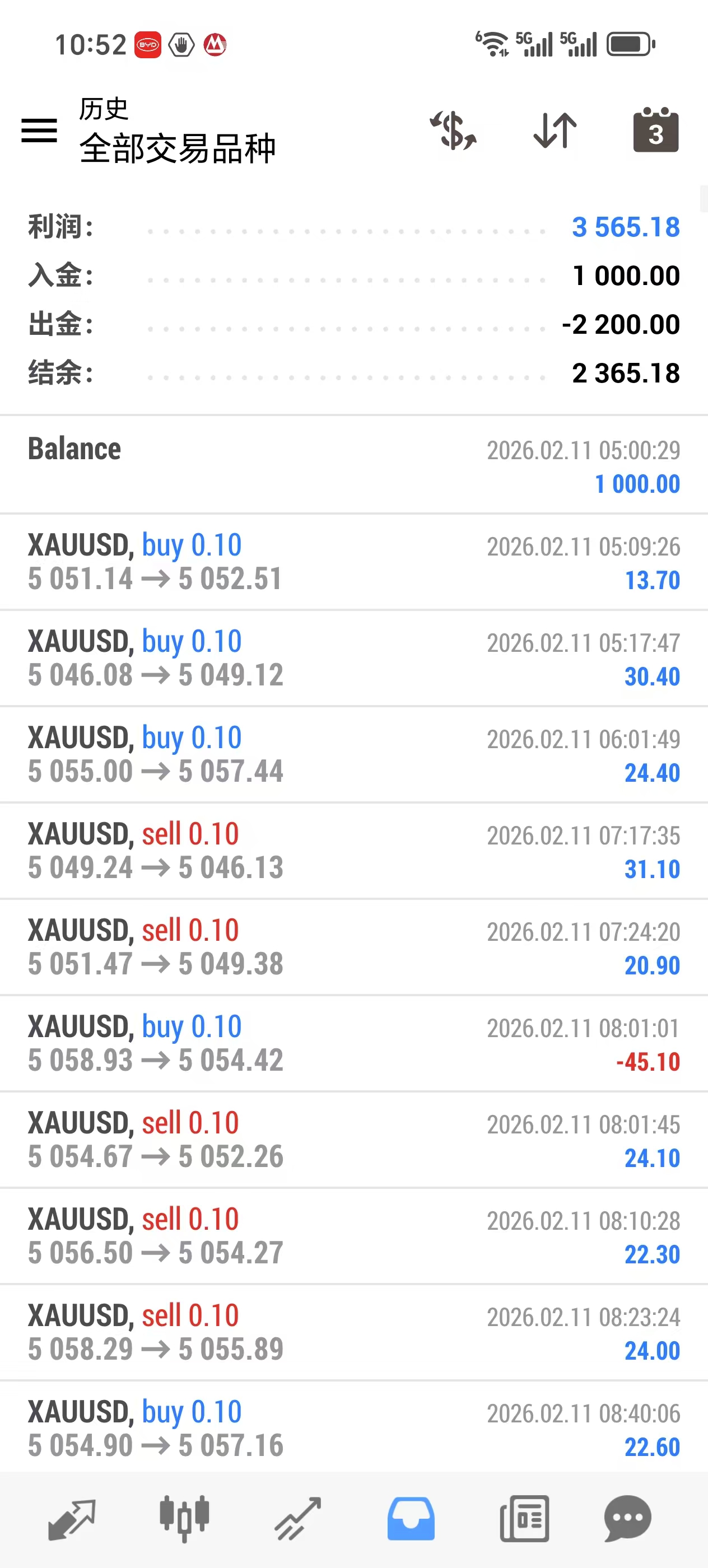708x1568 pixels.
Task: Expand the XAUUSD buy trade at 05:09:26
Action: 353,562
